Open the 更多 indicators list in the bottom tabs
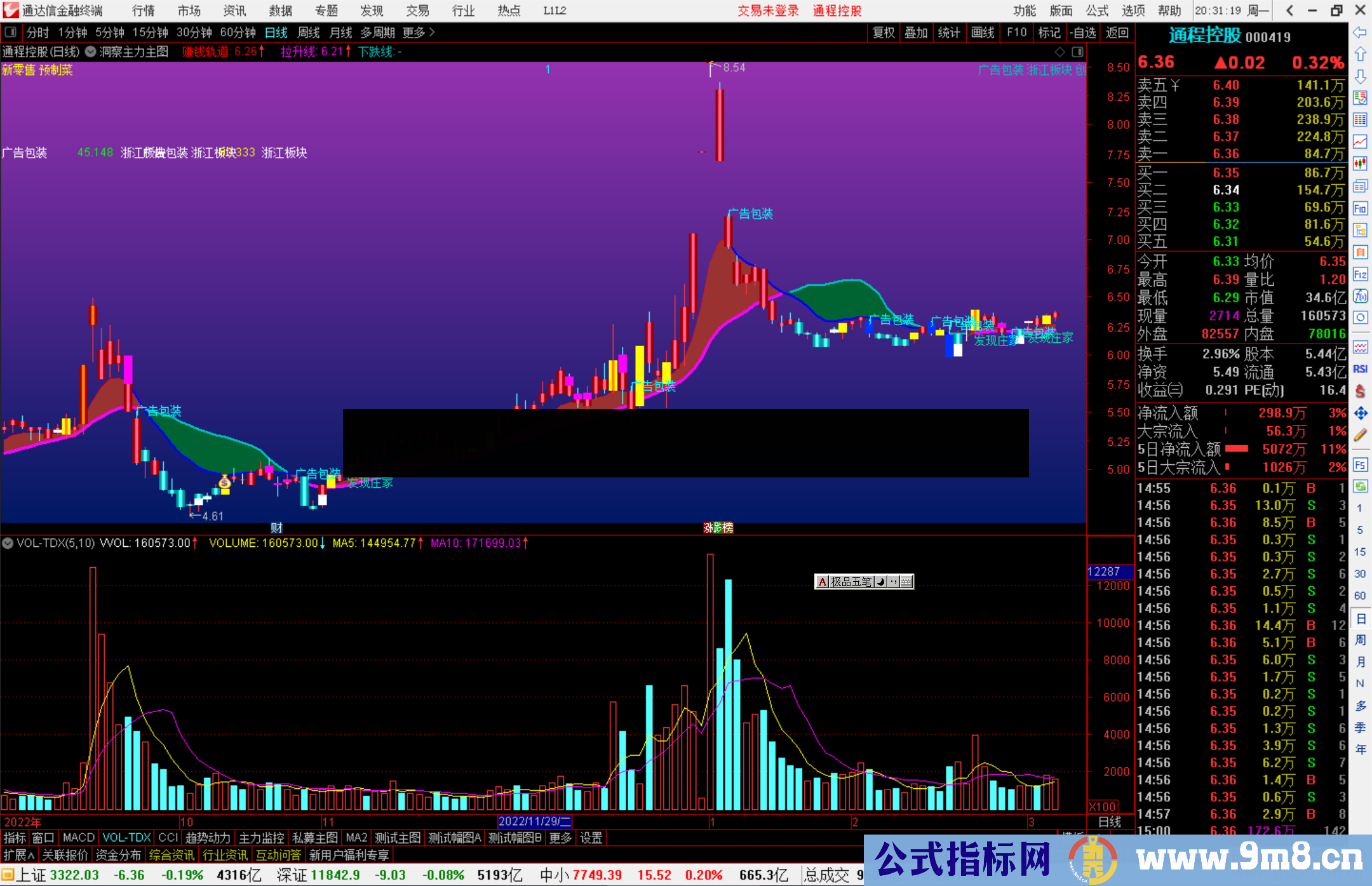 pos(560,838)
